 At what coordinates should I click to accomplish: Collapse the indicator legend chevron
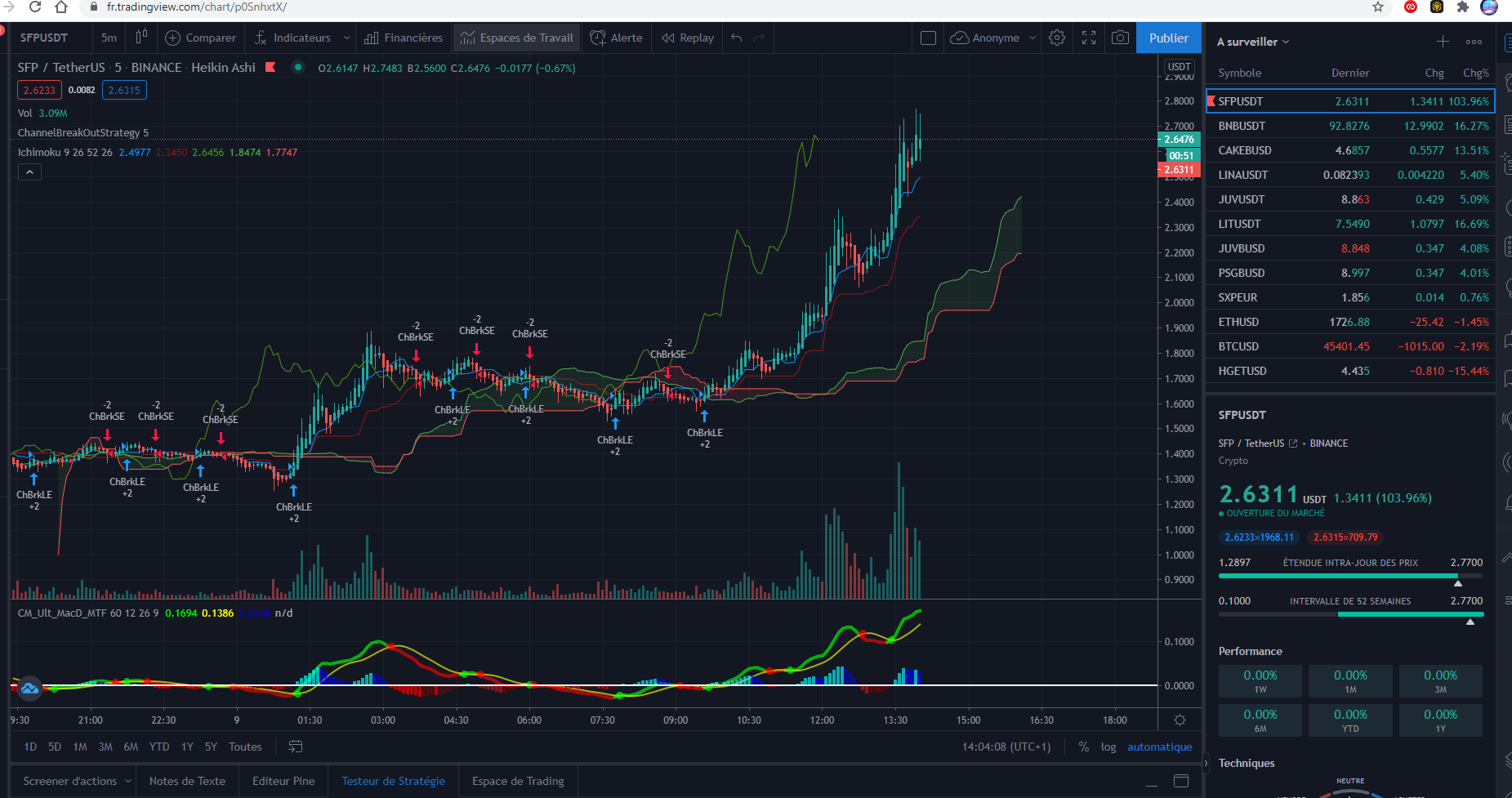pos(29,172)
